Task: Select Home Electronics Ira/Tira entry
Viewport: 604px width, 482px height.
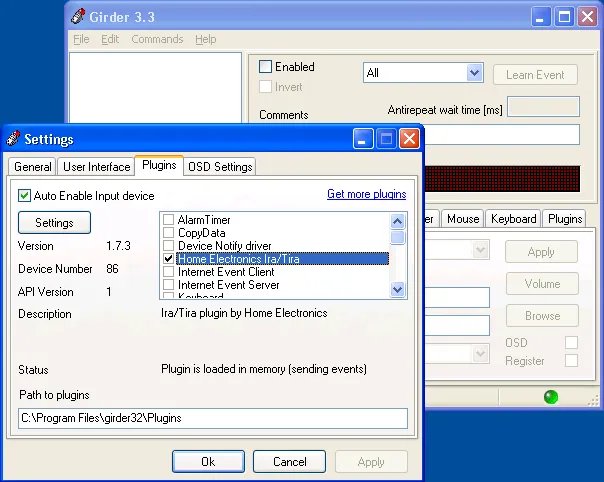Action: (x=282, y=259)
